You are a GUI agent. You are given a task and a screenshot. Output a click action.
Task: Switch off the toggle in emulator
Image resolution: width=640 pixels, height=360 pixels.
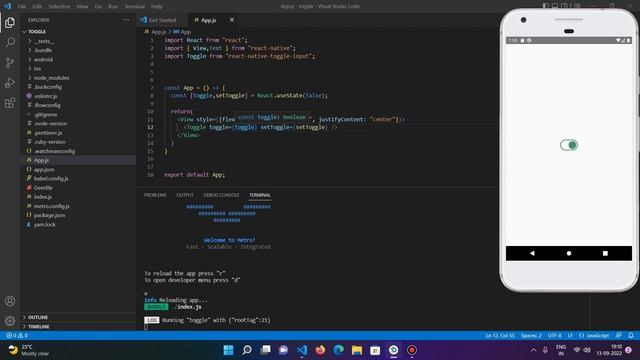click(569, 145)
